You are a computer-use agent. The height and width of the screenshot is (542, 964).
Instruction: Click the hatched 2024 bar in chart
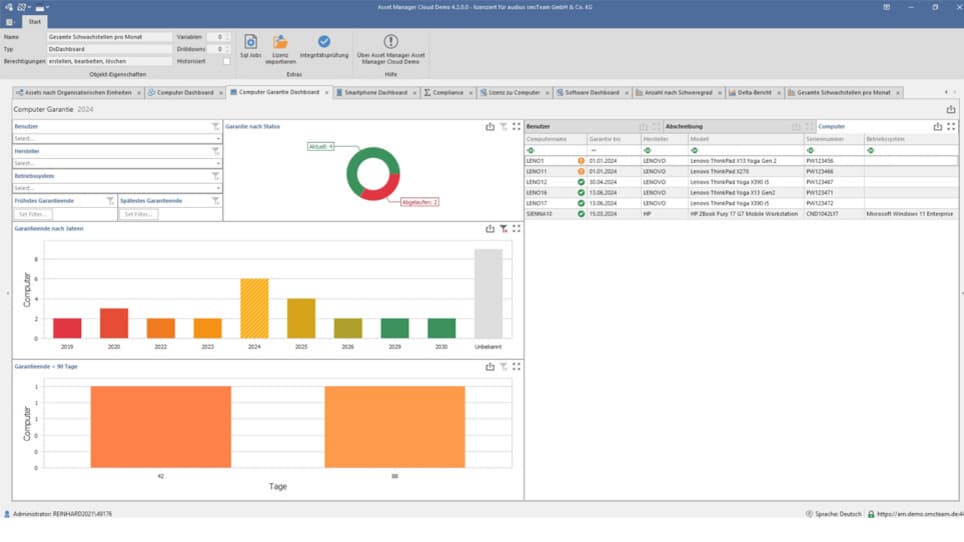click(x=254, y=308)
